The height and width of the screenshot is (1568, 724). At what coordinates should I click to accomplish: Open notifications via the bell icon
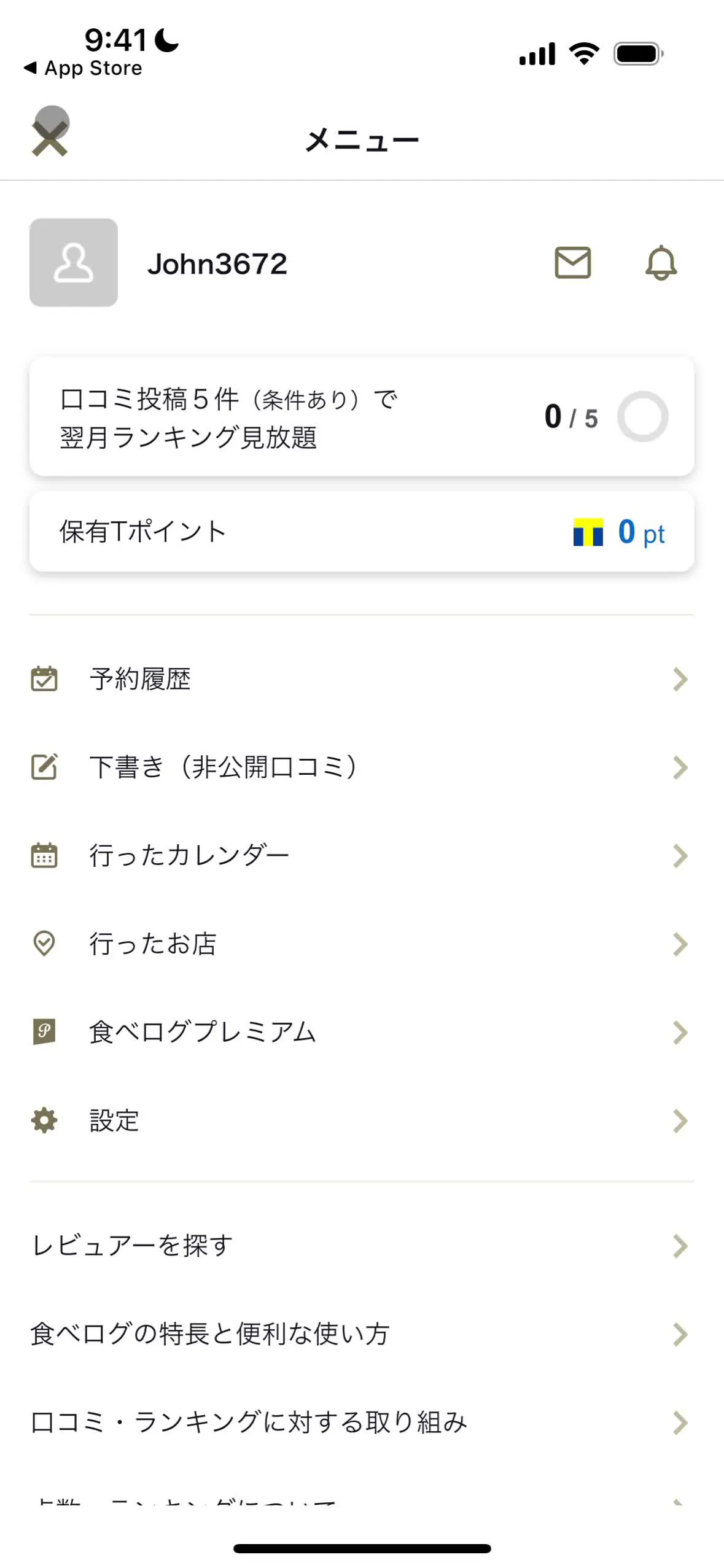[x=660, y=263]
